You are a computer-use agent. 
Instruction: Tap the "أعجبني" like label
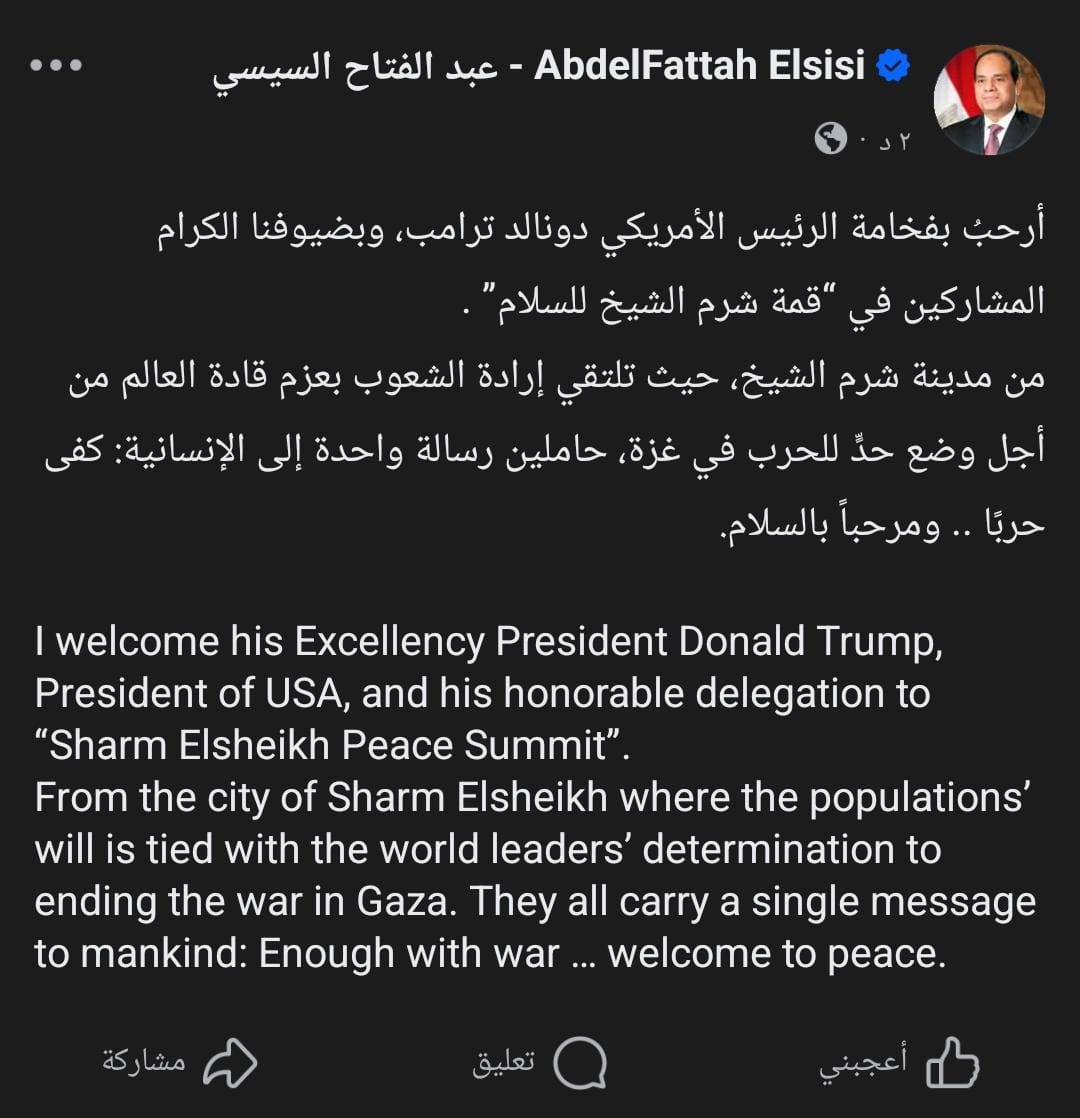click(x=863, y=1062)
